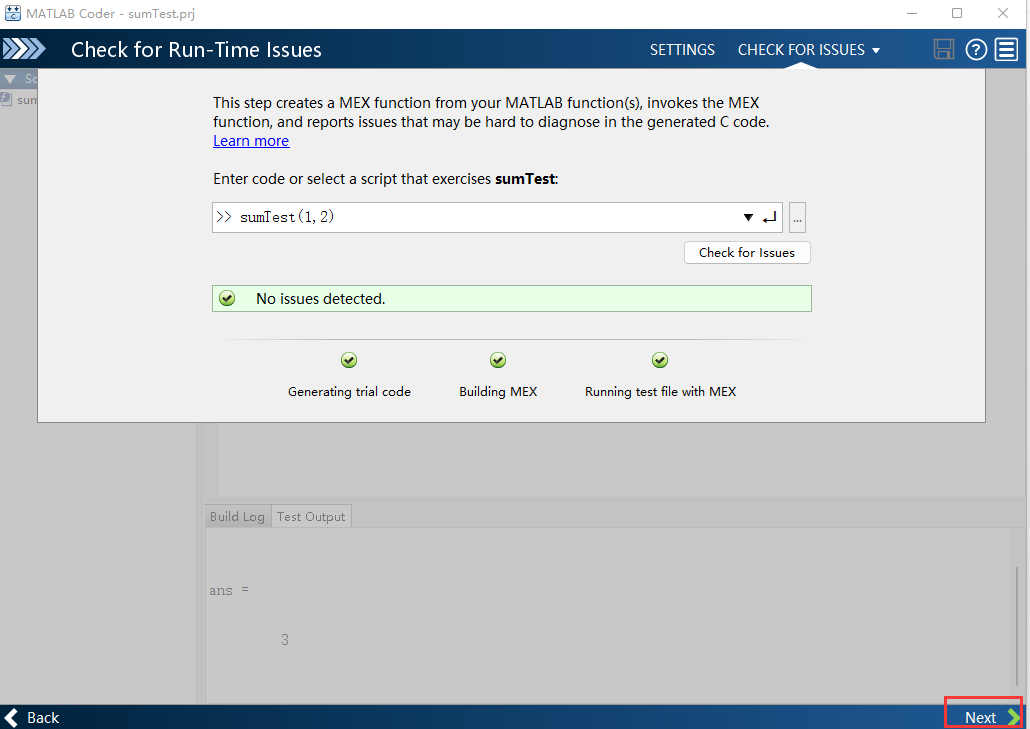Close the MATLAB Coder window

click(1002, 13)
